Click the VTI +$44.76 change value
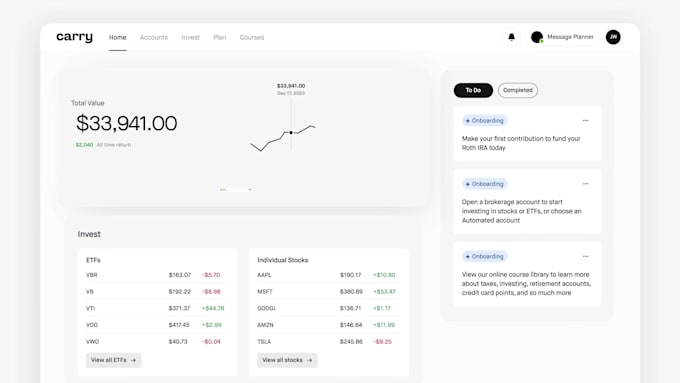The width and height of the screenshot is (680, 383). pos(213,308)
